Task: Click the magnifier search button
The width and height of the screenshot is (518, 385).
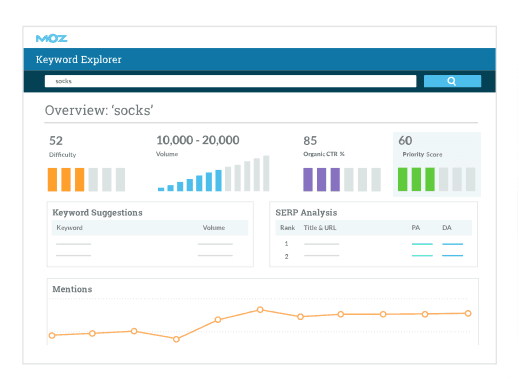Action: coord(452,81)
